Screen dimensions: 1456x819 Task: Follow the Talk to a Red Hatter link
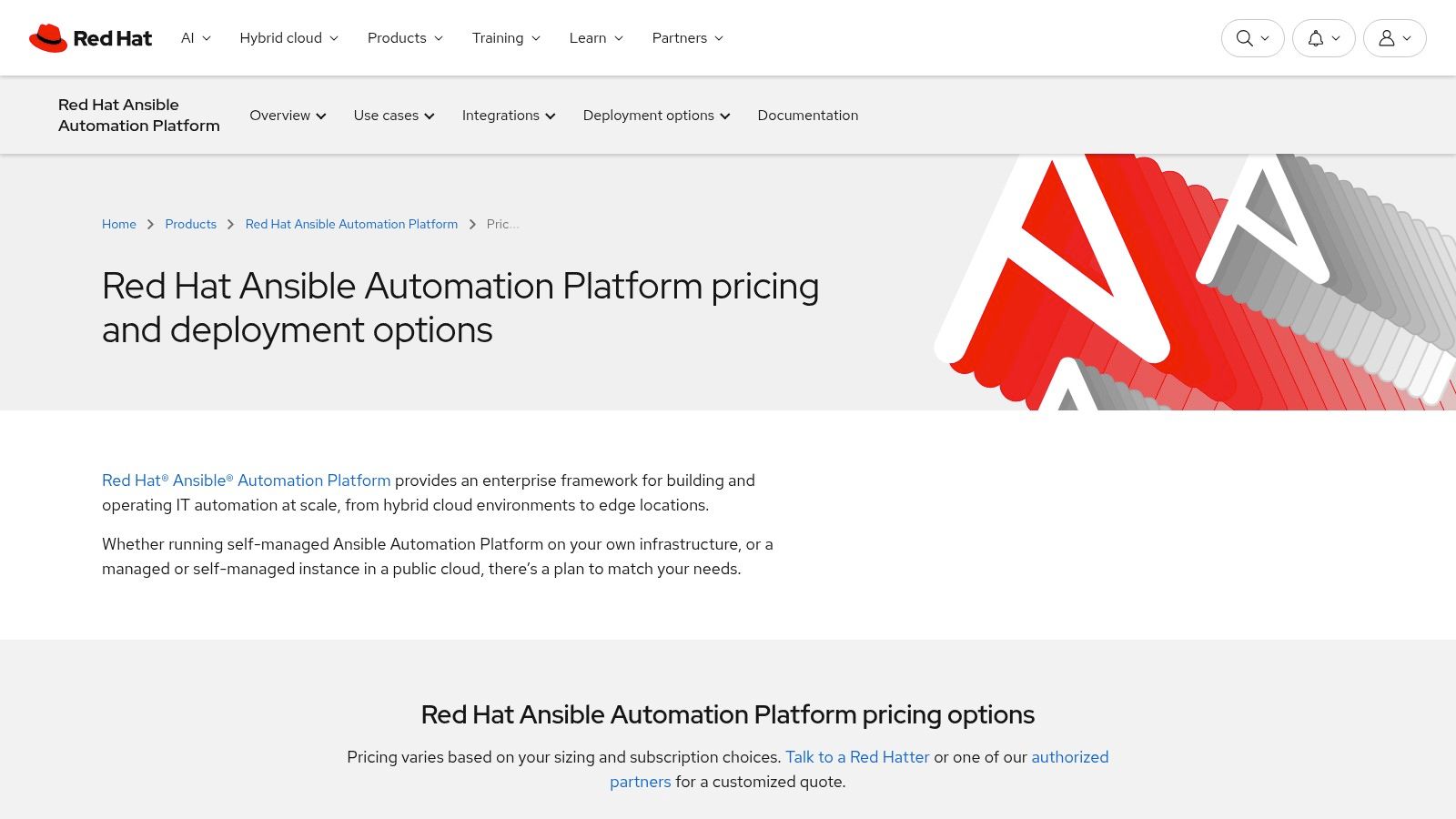click(857, 757)
